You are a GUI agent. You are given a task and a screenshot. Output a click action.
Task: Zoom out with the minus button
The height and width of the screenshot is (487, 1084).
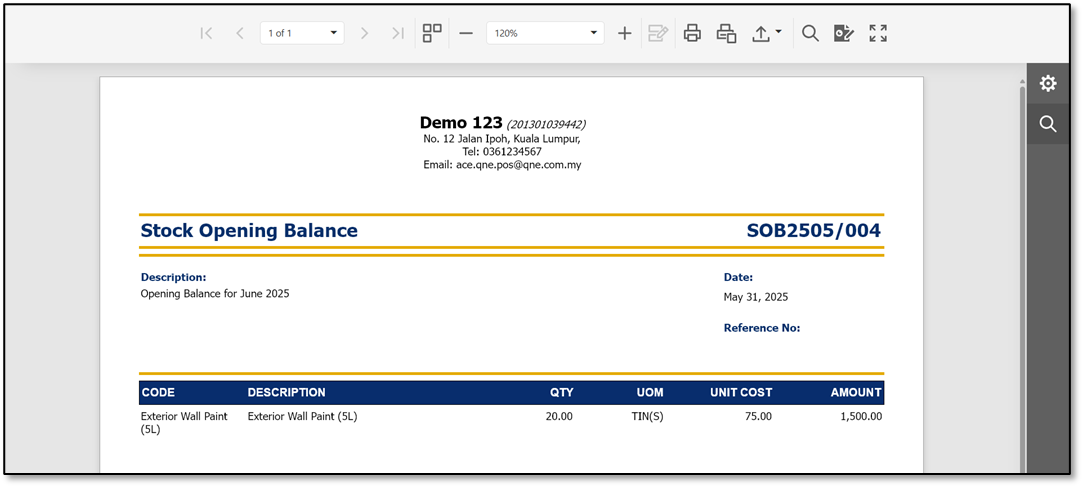pos(466,33)
